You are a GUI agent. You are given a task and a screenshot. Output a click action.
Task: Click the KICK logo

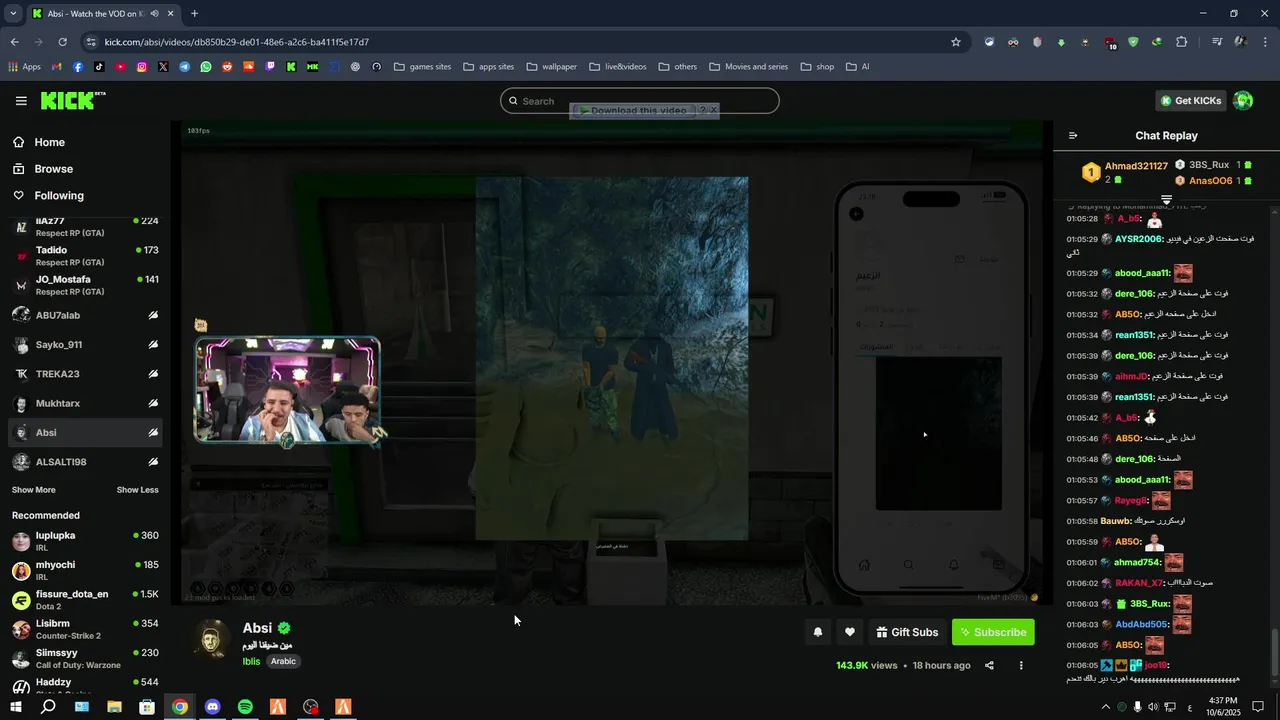(73, 100)
